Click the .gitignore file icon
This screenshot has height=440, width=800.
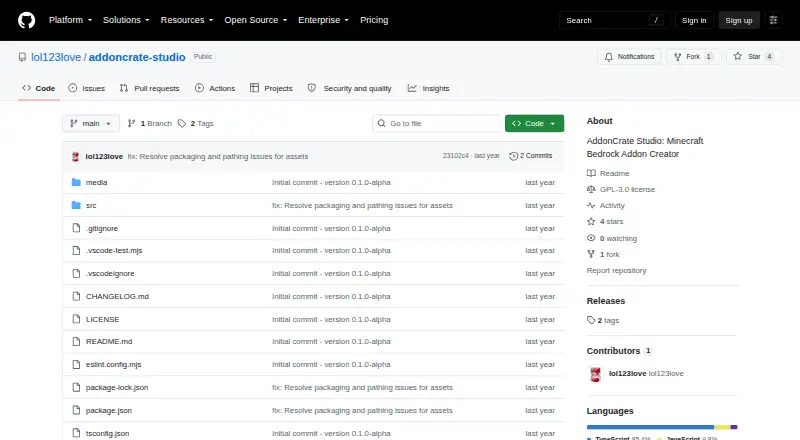coord(76,228)
